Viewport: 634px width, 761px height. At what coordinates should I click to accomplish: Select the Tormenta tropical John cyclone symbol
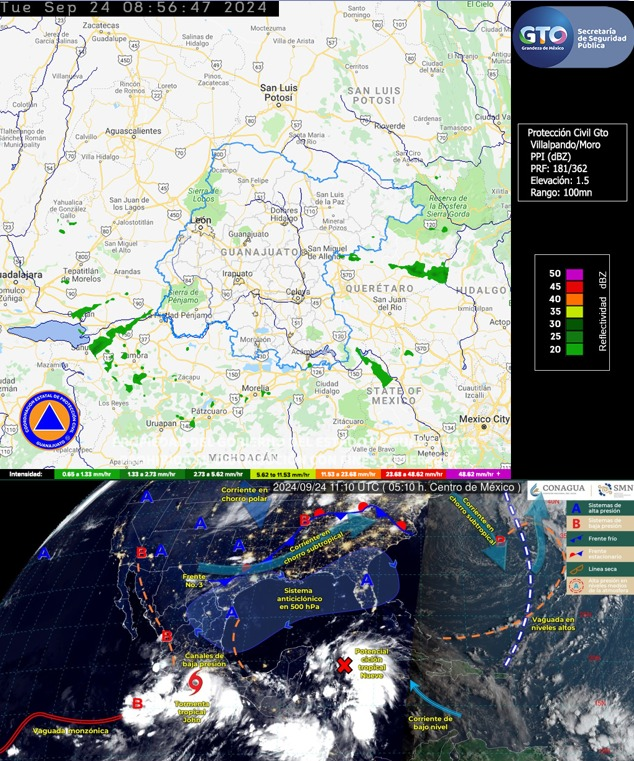pos(195,682)
